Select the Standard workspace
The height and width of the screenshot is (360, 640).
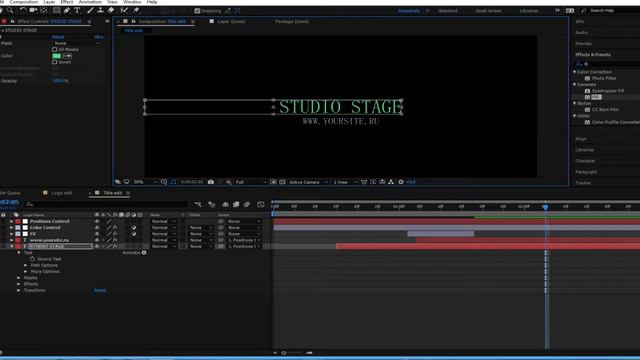[x=448, y=11]
